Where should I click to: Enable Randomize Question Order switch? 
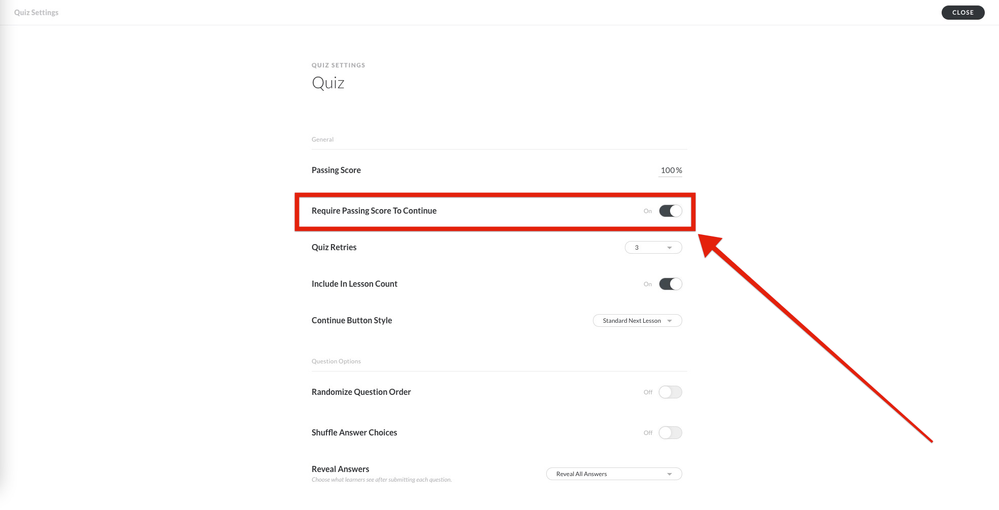[670, 392]
